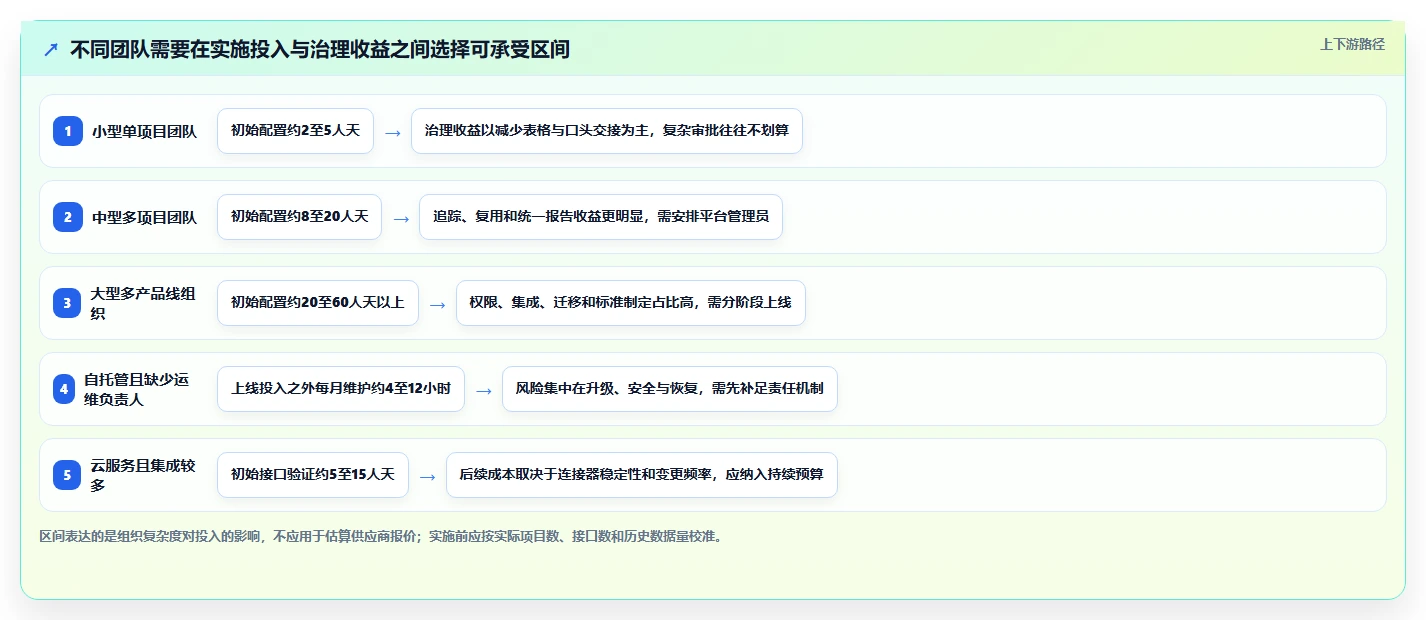Click the footnote starting 区间表达的是组织复杂度

click(380, 536)
